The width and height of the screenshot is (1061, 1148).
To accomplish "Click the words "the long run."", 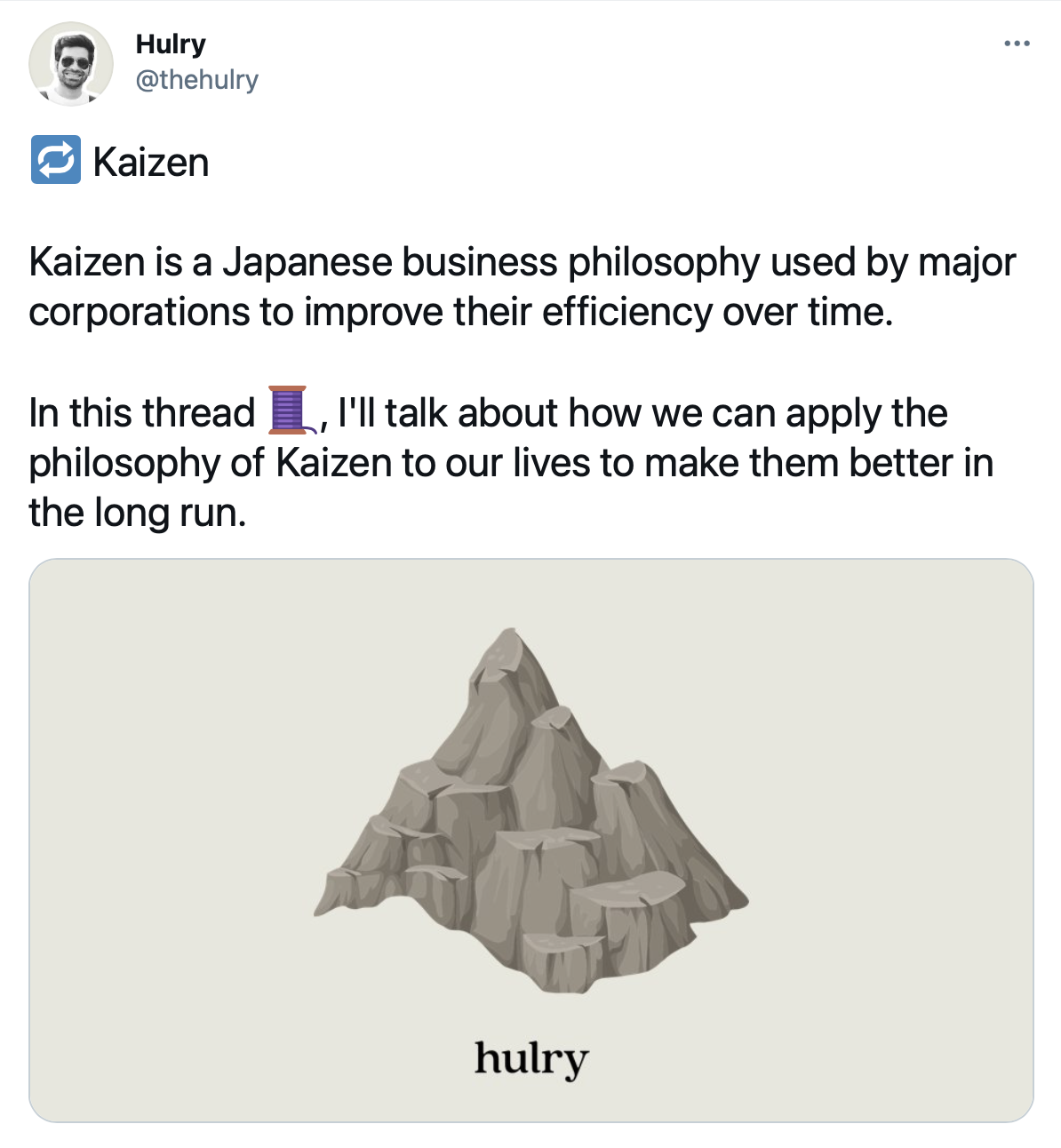I will 138,513.
